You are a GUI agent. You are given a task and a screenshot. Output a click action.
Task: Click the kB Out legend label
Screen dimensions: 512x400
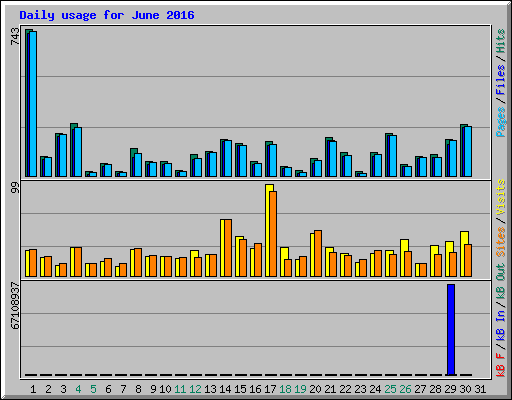(x=501, y=281)
